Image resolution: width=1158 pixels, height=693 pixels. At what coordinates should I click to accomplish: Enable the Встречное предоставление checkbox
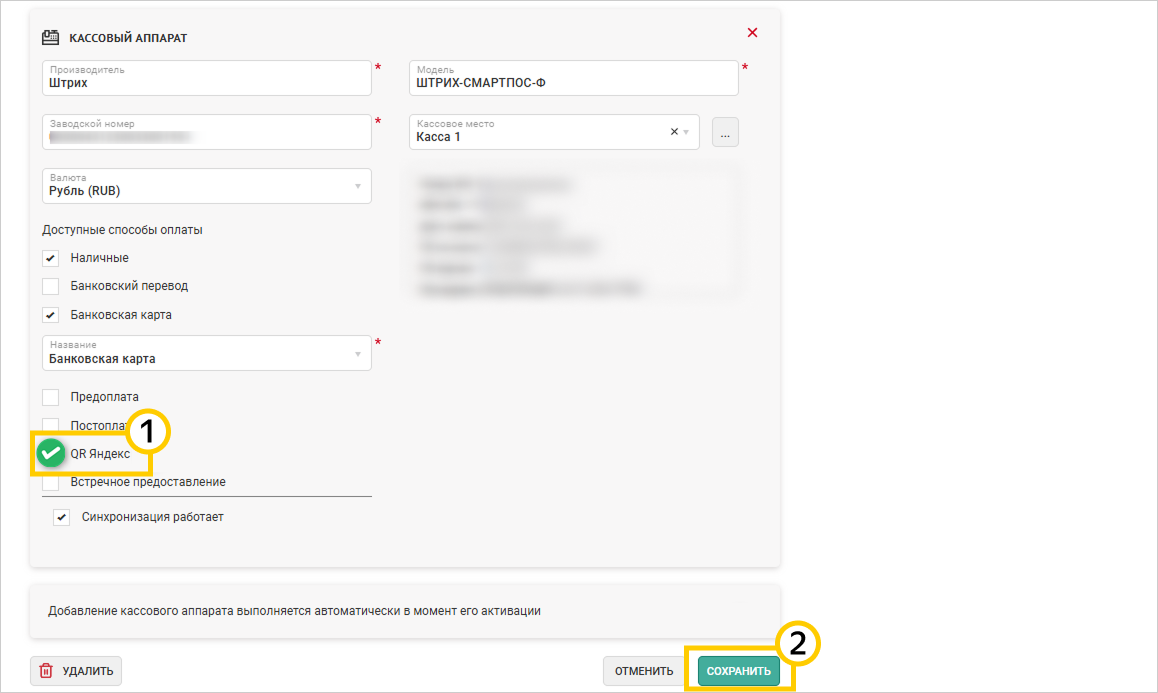click(x=50, y=482)
